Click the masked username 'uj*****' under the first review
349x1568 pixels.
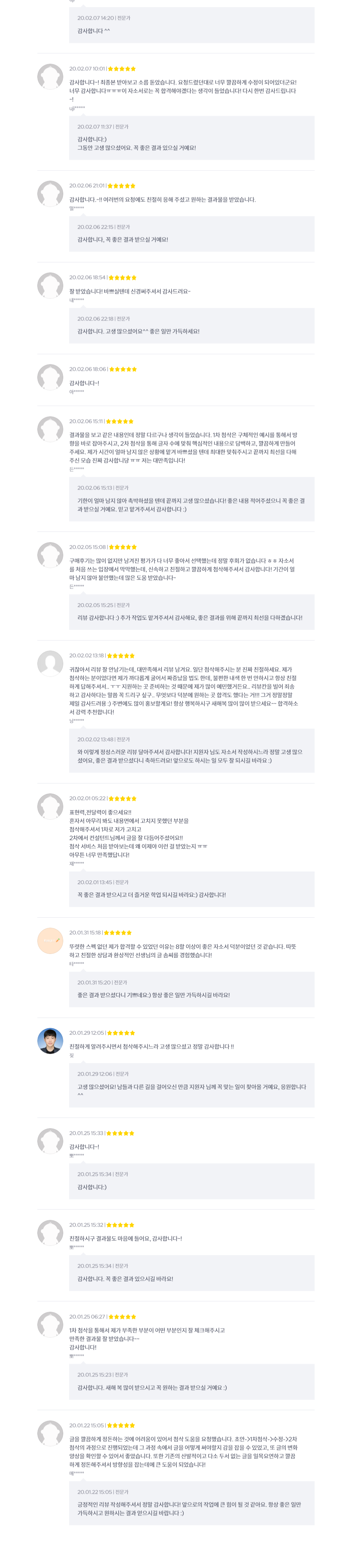[x=77, y=108]
